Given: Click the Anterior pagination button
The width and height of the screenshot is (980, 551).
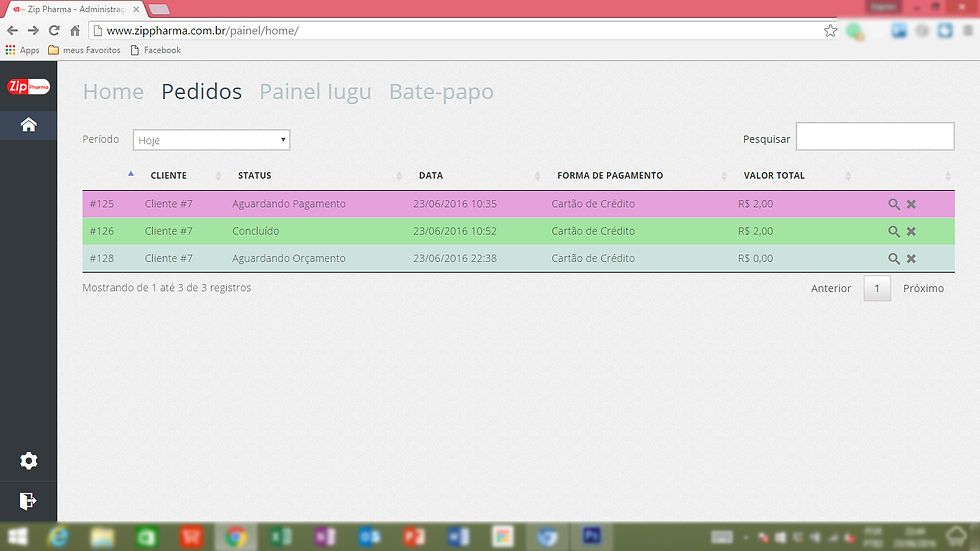Looking at the screenshot, I should point(831,289).
